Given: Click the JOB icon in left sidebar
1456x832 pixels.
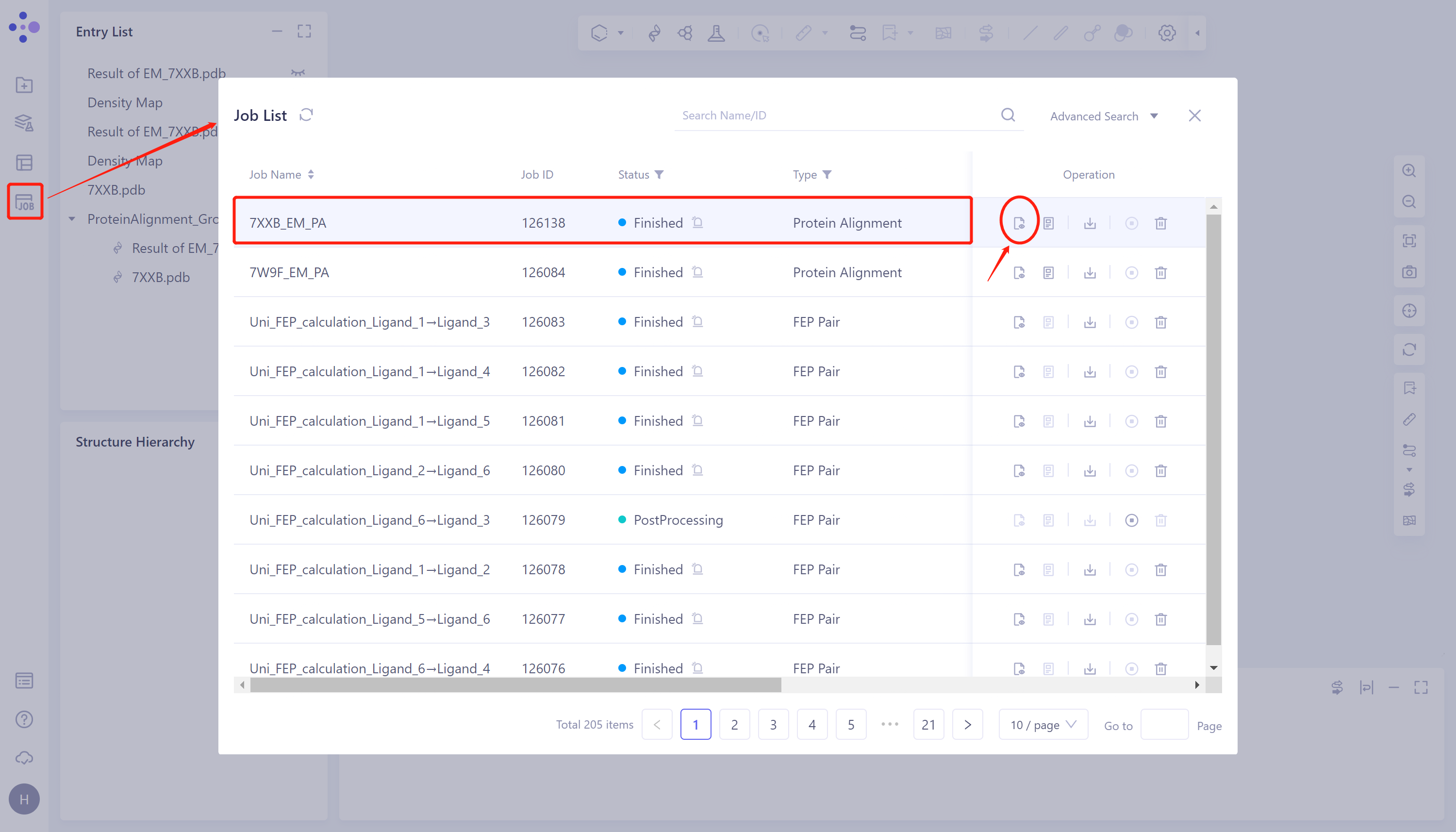Looking at the screenshot, I should pyautogui.click(x=25, y=202).
